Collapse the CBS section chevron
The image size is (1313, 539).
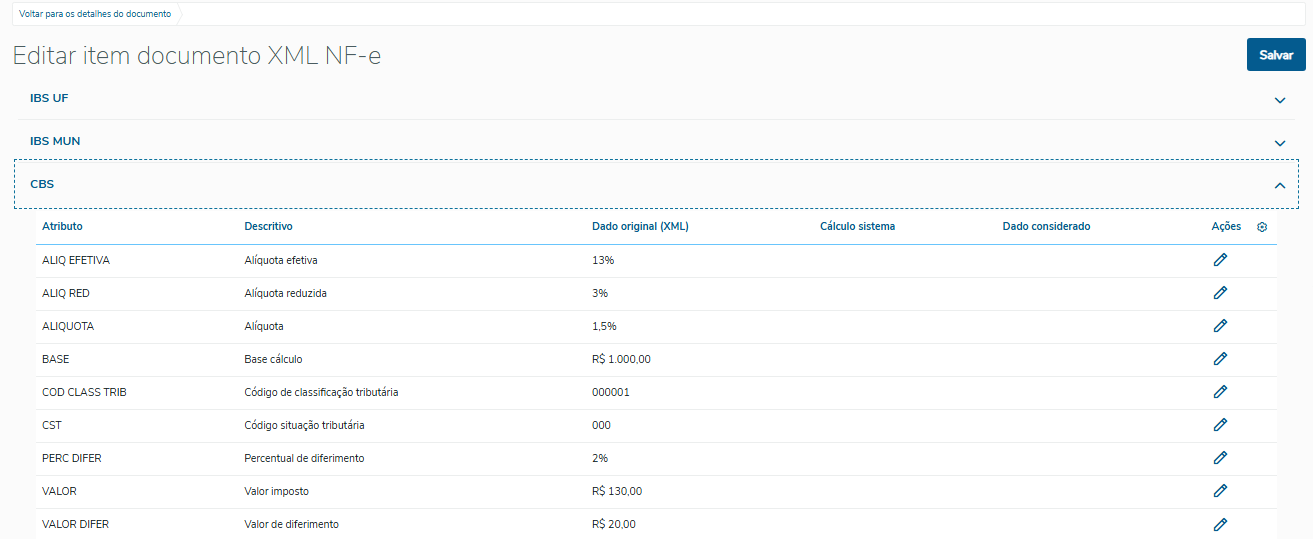1279,185
